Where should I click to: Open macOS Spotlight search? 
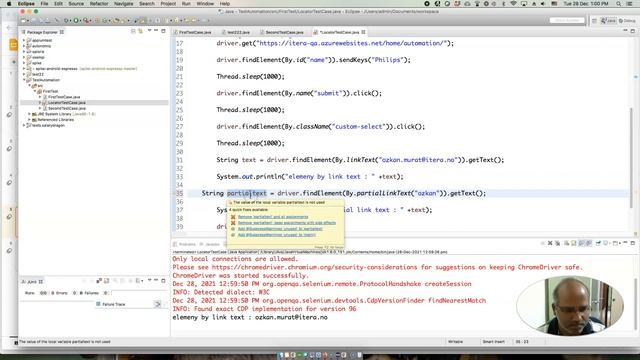[x=619, y=4]
